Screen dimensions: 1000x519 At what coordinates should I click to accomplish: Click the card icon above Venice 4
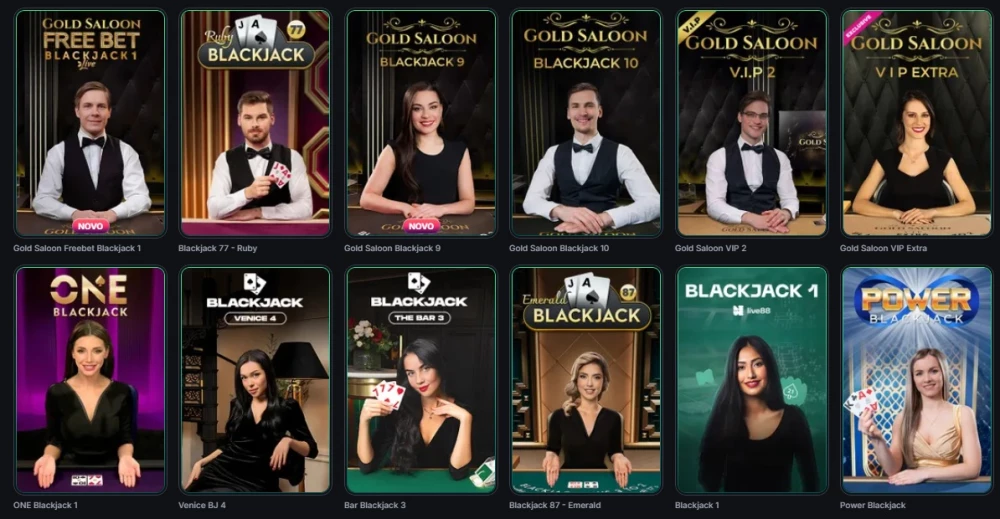[x=254, y=283]
